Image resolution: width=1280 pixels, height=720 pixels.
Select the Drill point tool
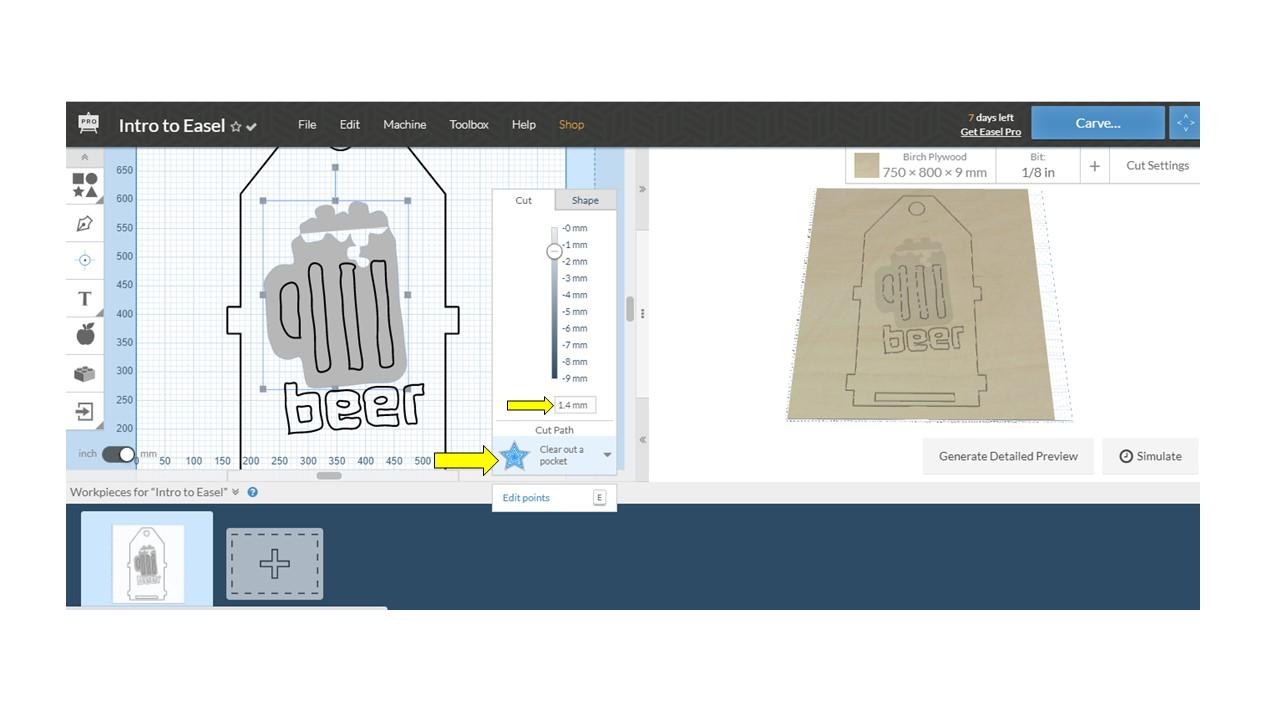click(85, 260)
